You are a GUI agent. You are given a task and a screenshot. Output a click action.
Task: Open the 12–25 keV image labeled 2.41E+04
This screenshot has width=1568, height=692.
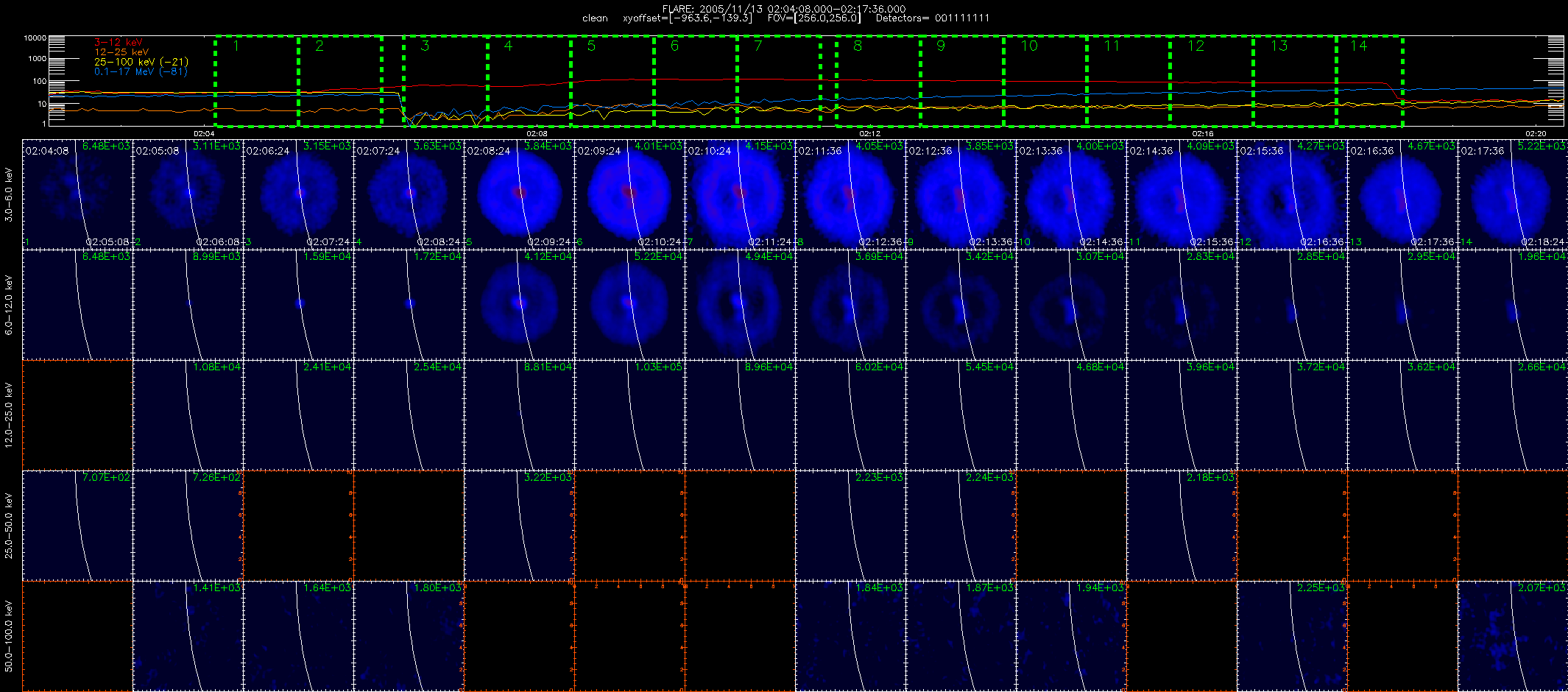pos(298,414)
